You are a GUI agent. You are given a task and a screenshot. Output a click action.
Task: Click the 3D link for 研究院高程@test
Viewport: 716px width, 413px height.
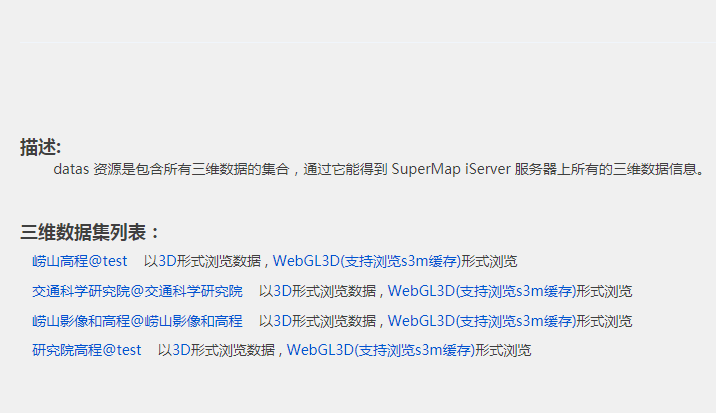(181, 350)
